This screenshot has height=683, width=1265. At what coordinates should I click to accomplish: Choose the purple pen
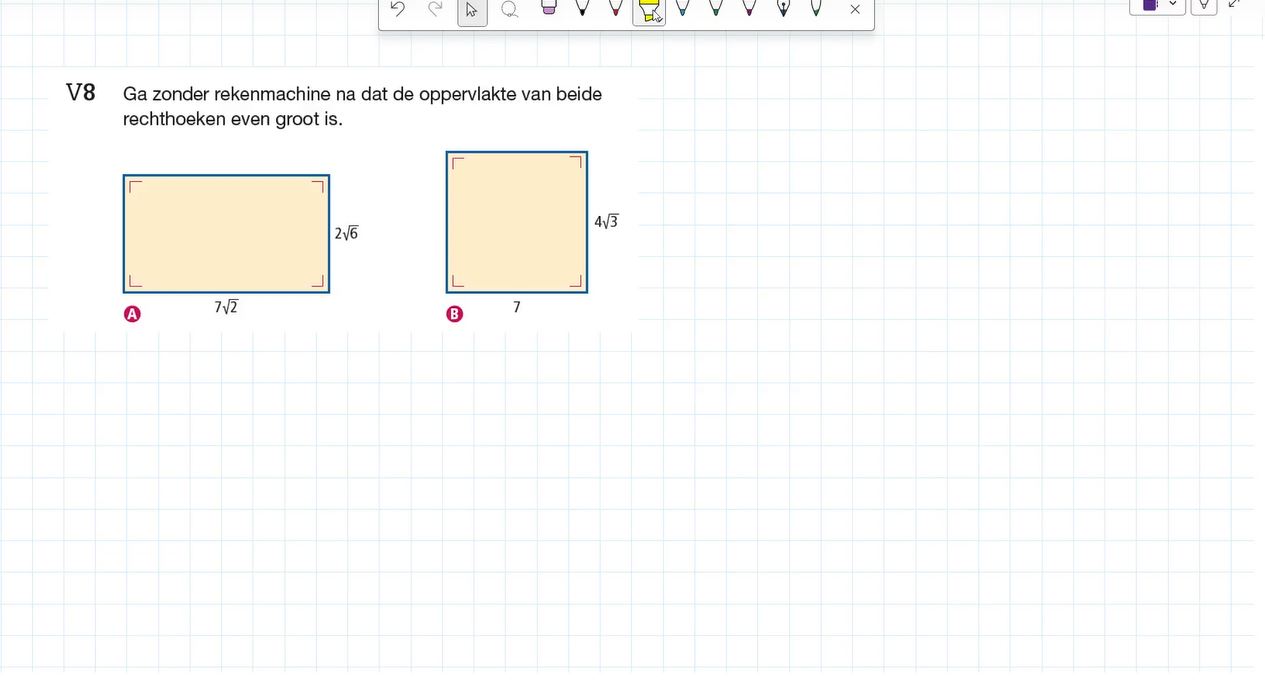[749, 8]
